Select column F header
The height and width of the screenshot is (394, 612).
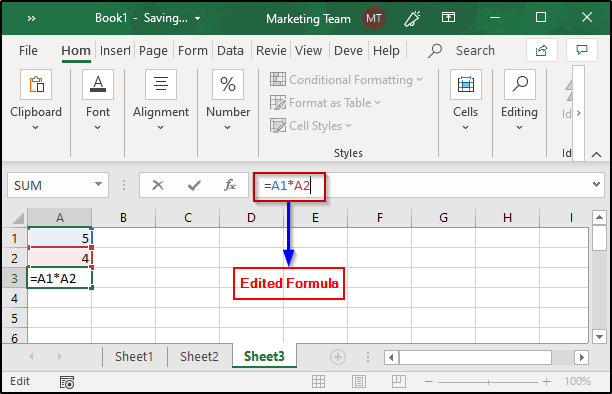coord(379,218)
